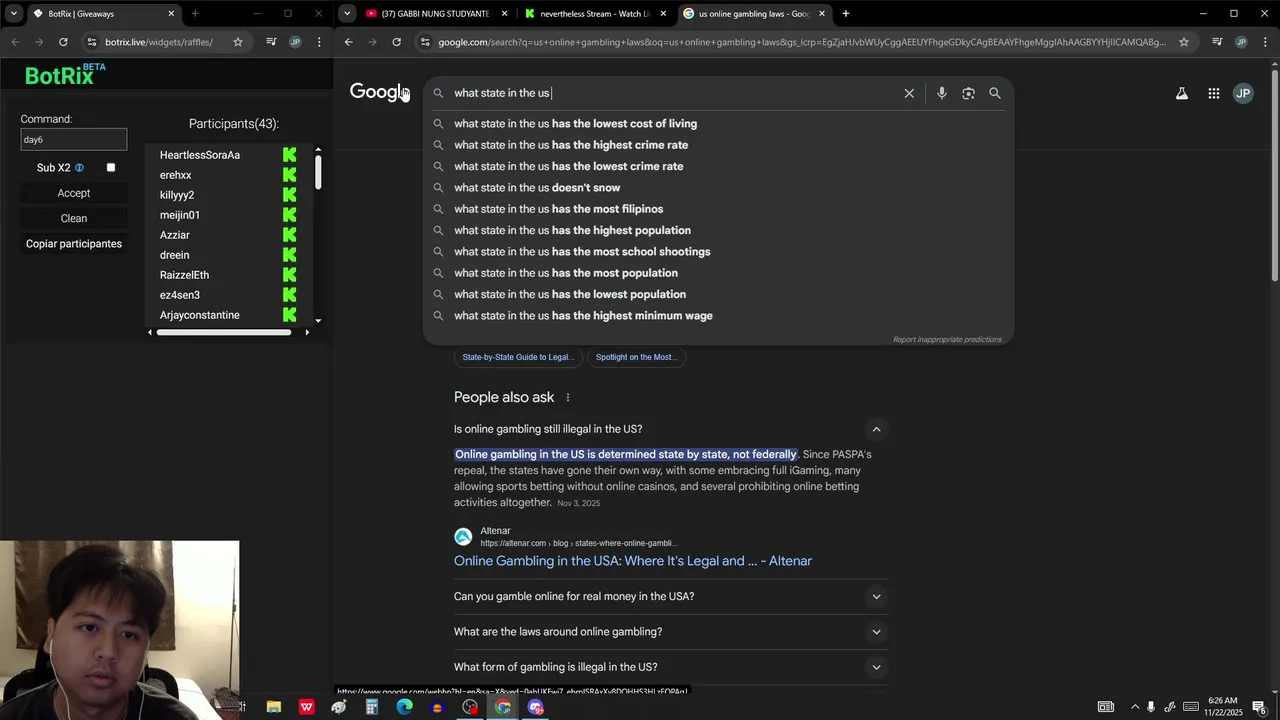Close the BotRix Giveaways tab

(x=171, y=14)
